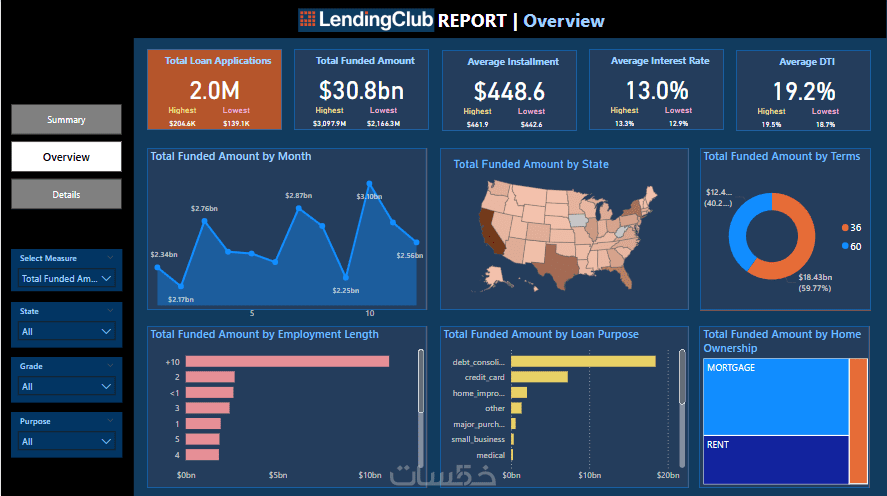
Task: Click the MORTGAGE treemap tile
Action: (x=776, y=397)
